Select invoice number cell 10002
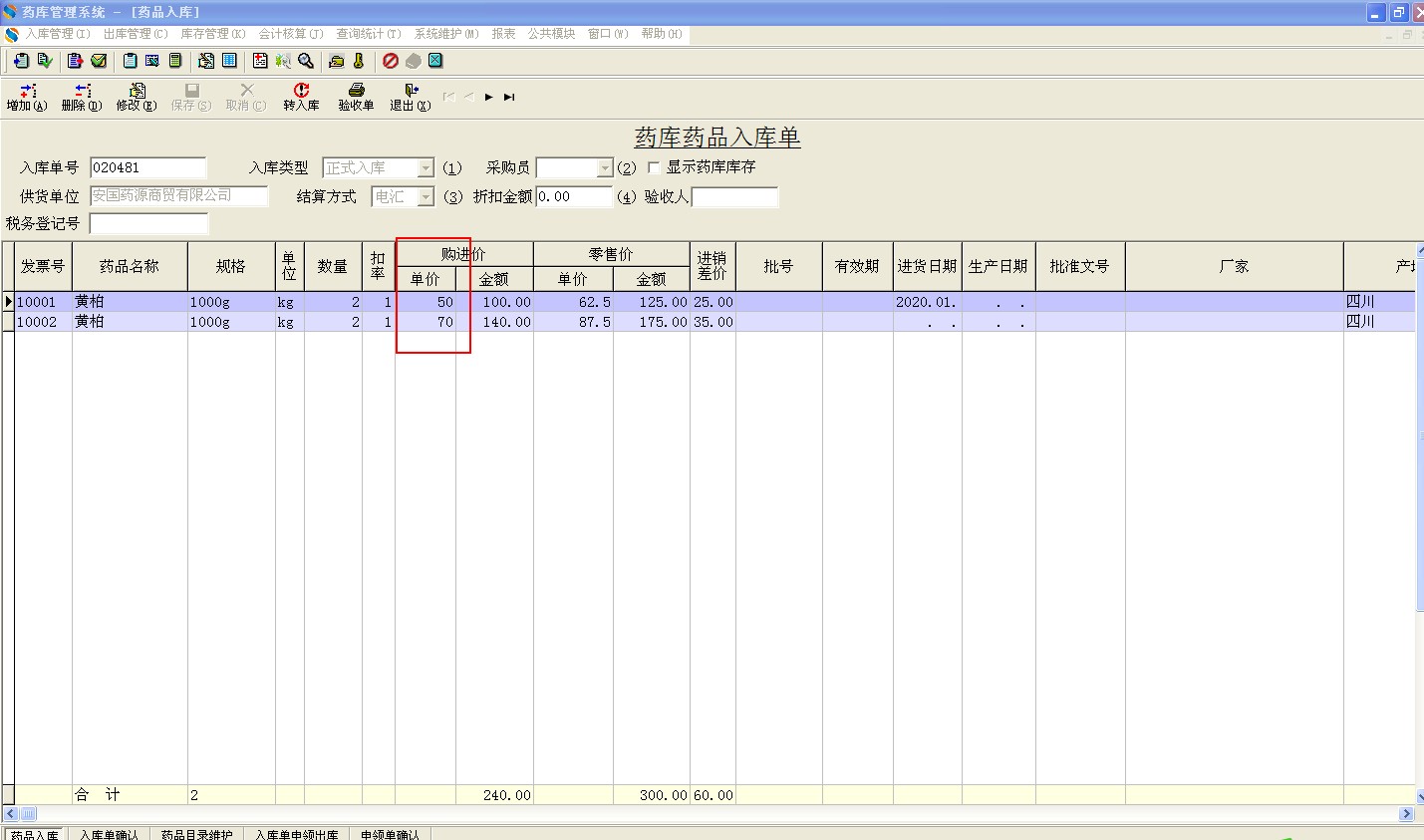The image size is (1424, 840). (x=43, y=322)
